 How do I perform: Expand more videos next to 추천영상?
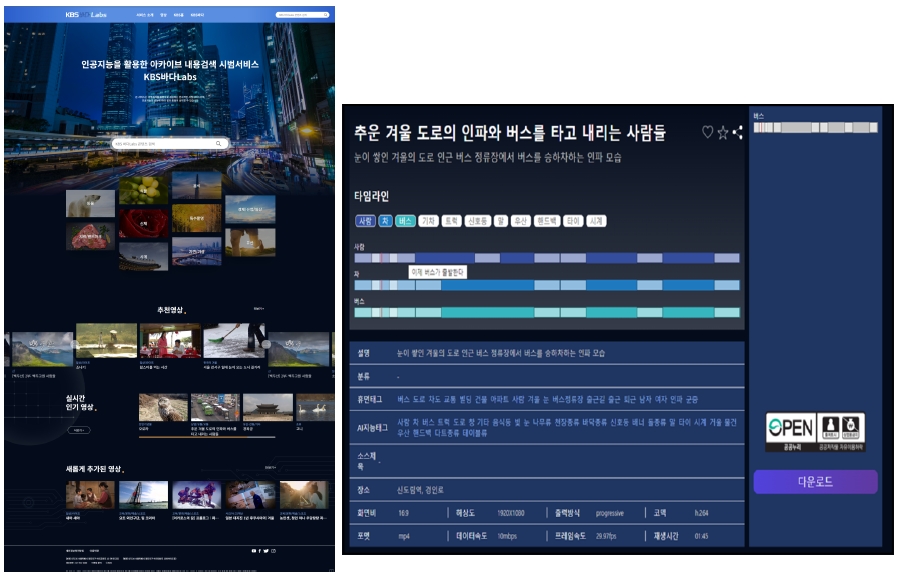click(x=259, y=309)
